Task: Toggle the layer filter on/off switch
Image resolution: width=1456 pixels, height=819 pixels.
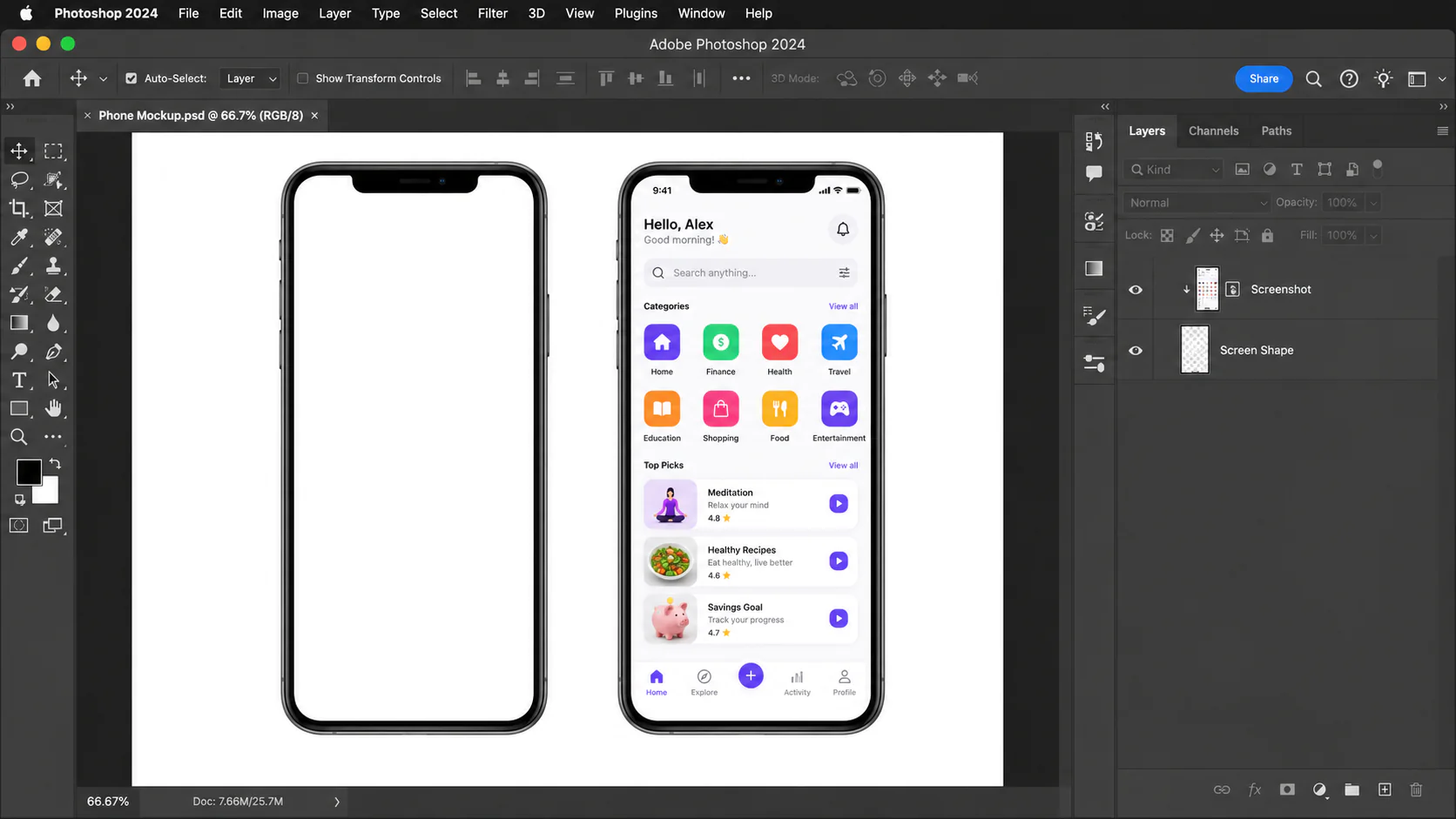Action: (1377, 167)
